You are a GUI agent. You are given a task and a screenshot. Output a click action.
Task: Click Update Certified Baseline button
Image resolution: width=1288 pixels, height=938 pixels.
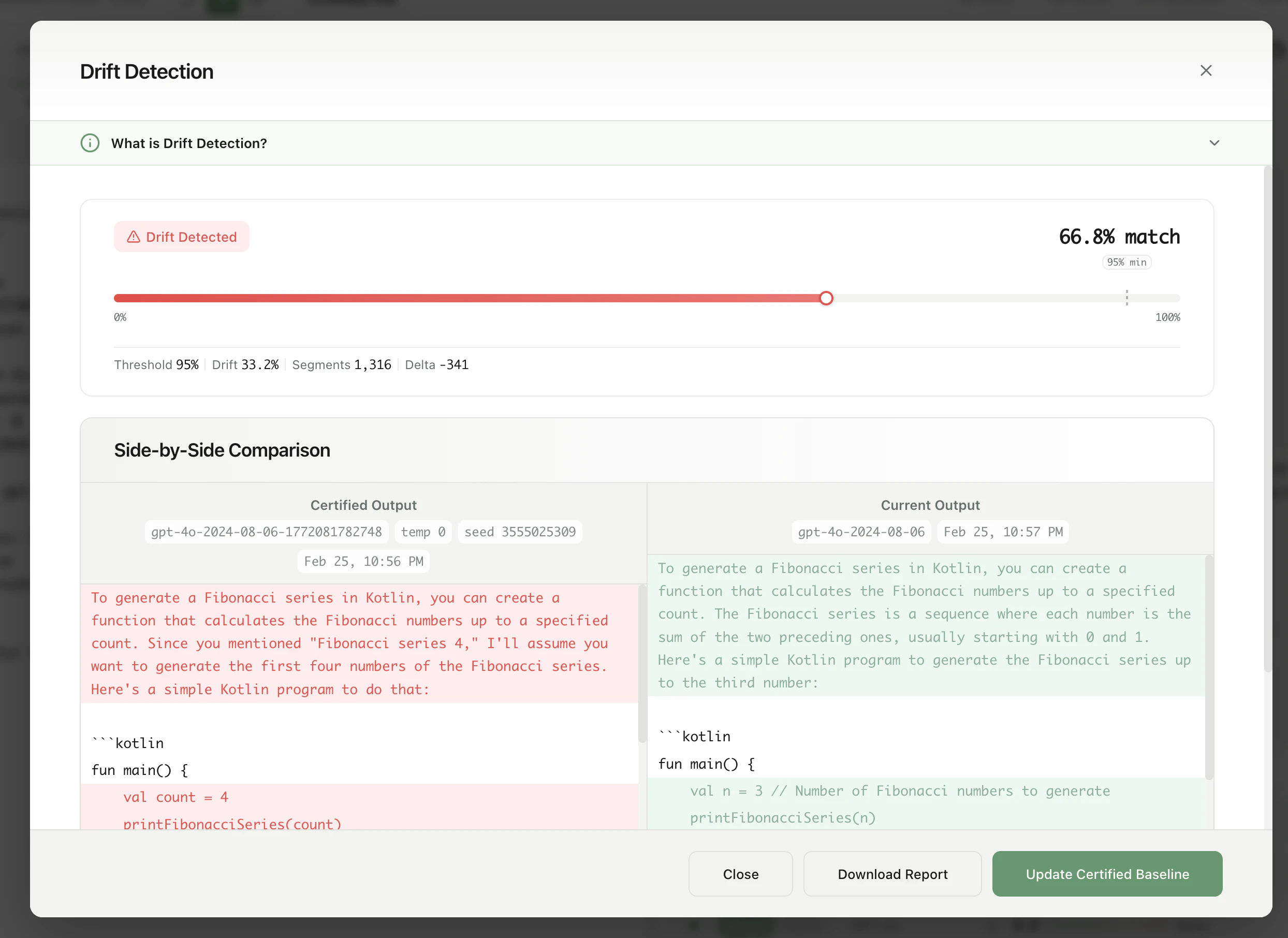pyautogui.click(x=1107, y=874)
